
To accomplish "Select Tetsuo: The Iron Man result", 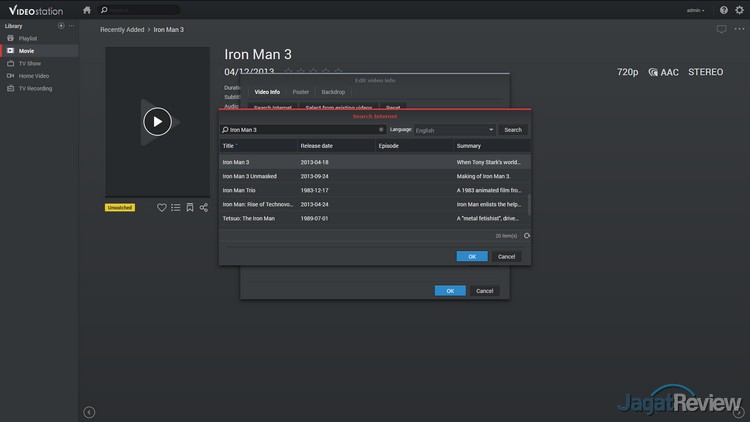I will click(x=374, y=218).
